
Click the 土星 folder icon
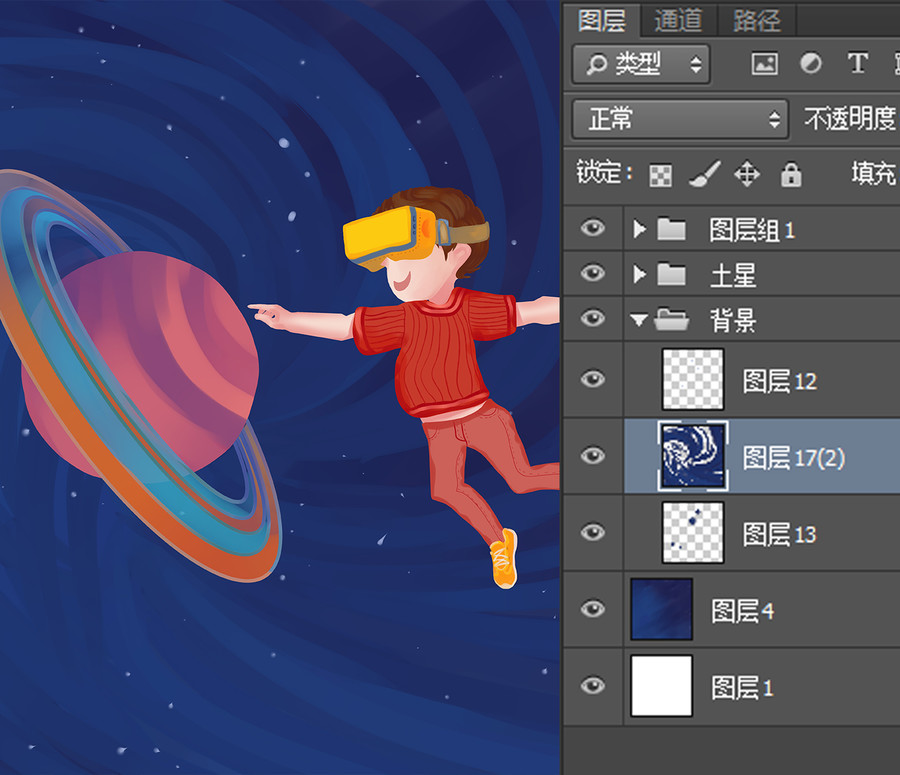[671, 274]
